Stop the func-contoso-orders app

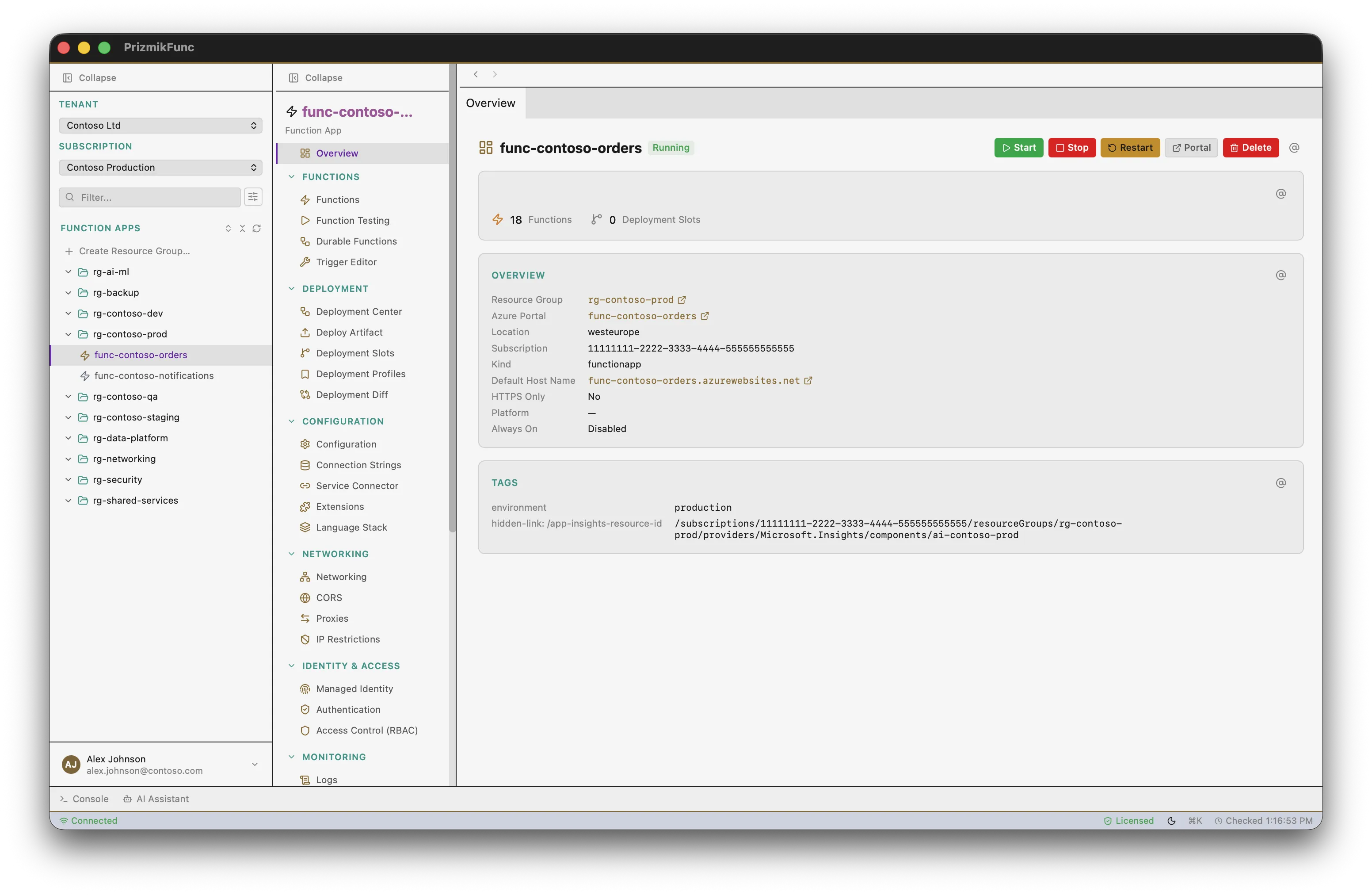(1072, 148)
